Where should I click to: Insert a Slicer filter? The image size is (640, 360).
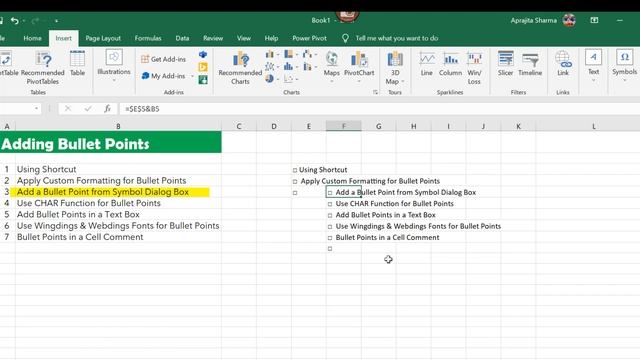tap(505, 64)
